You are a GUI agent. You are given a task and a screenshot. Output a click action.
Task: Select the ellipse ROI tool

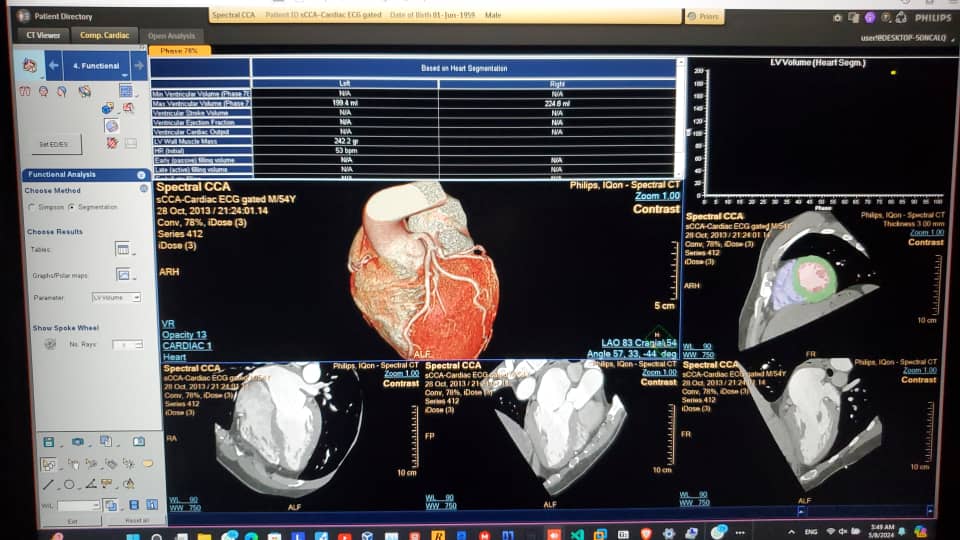(x=69, y=485)
